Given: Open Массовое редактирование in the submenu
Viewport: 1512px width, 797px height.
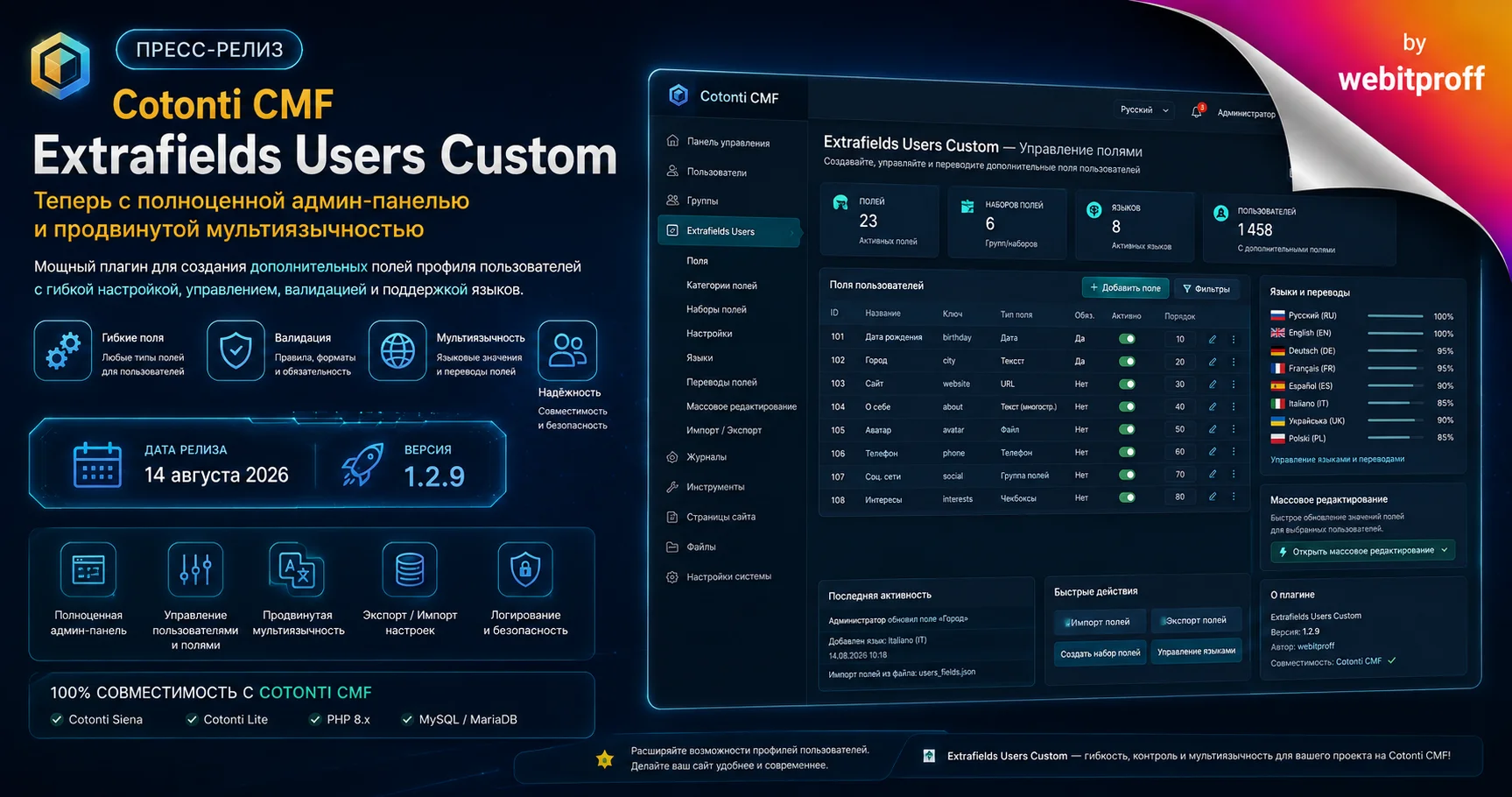Looking at the screenshot, I should tap(742, 406).
